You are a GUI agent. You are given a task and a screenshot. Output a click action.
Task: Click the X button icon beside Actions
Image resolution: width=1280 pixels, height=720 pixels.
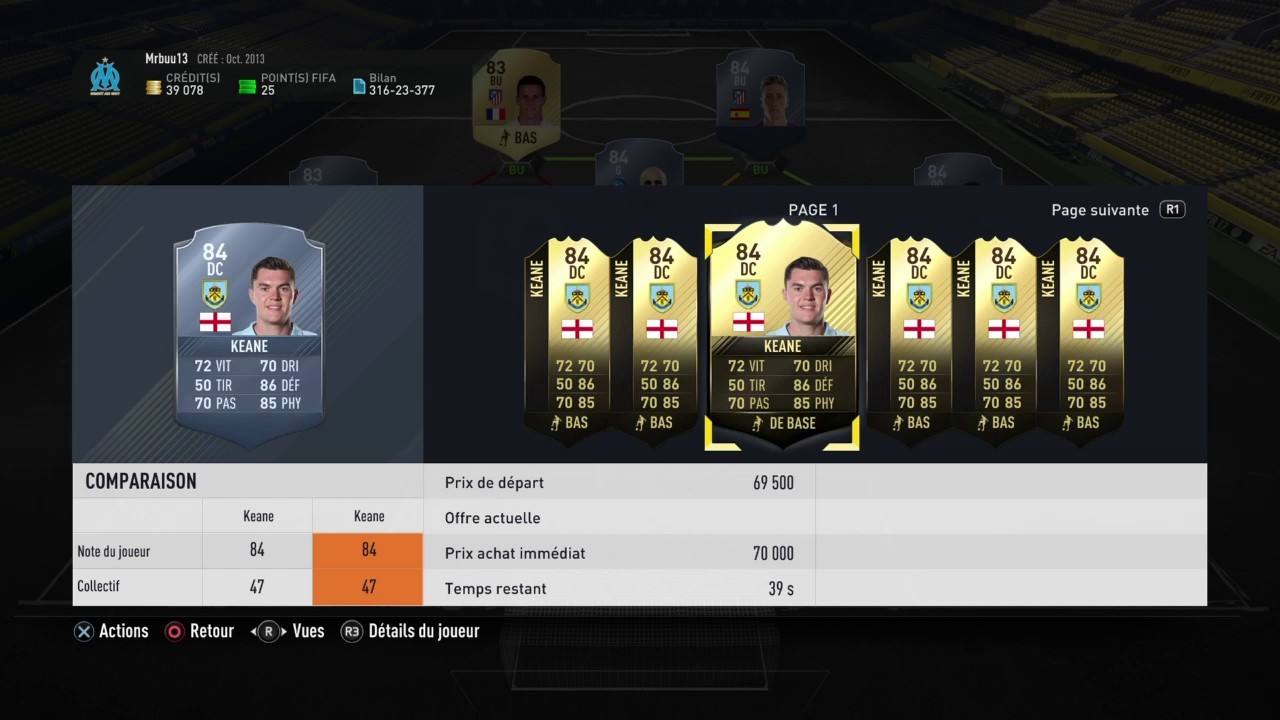84,632
